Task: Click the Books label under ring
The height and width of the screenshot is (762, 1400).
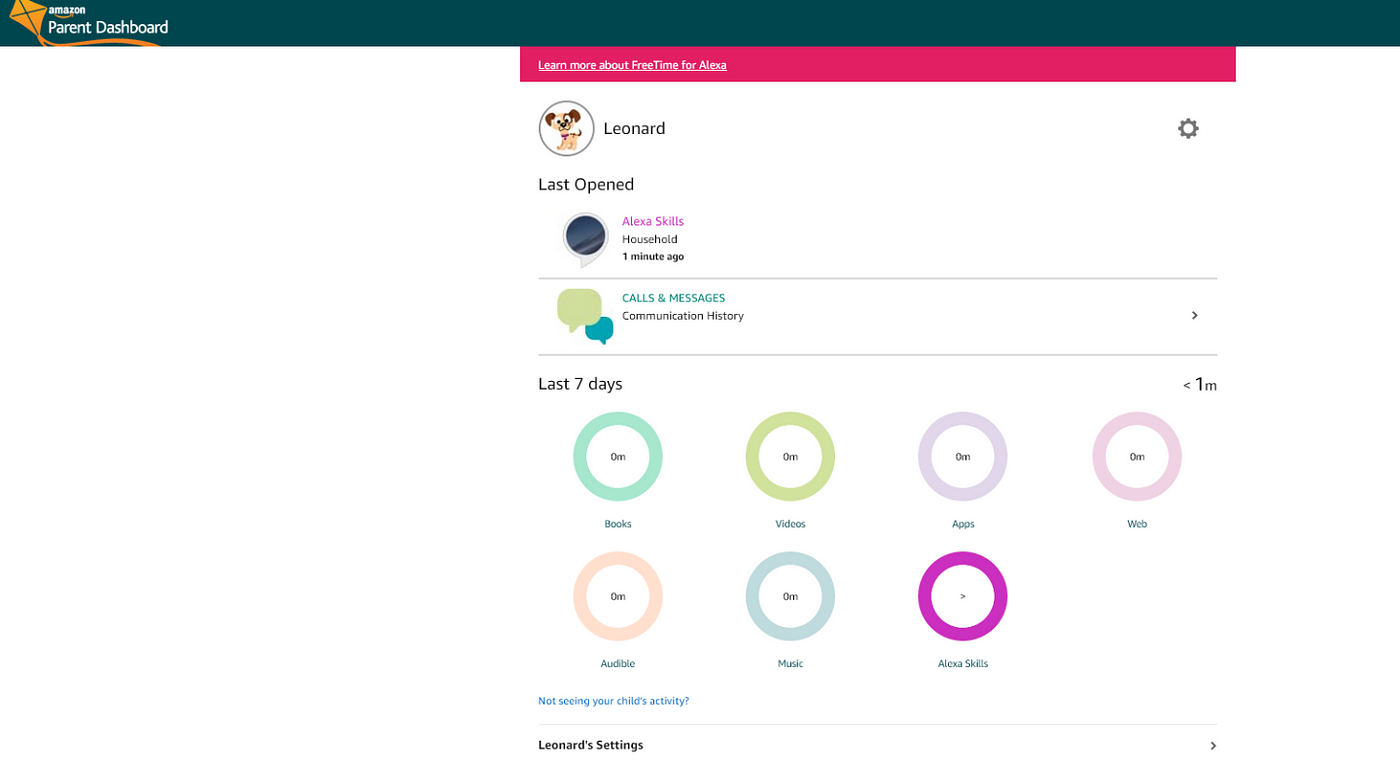Action: coord(618,524)
